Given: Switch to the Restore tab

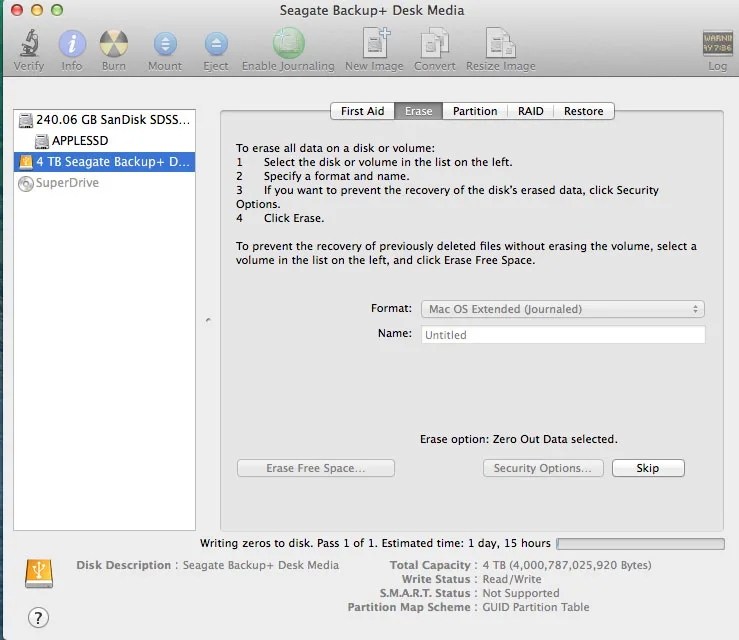Looking at the screenshot, I should 583,111.
